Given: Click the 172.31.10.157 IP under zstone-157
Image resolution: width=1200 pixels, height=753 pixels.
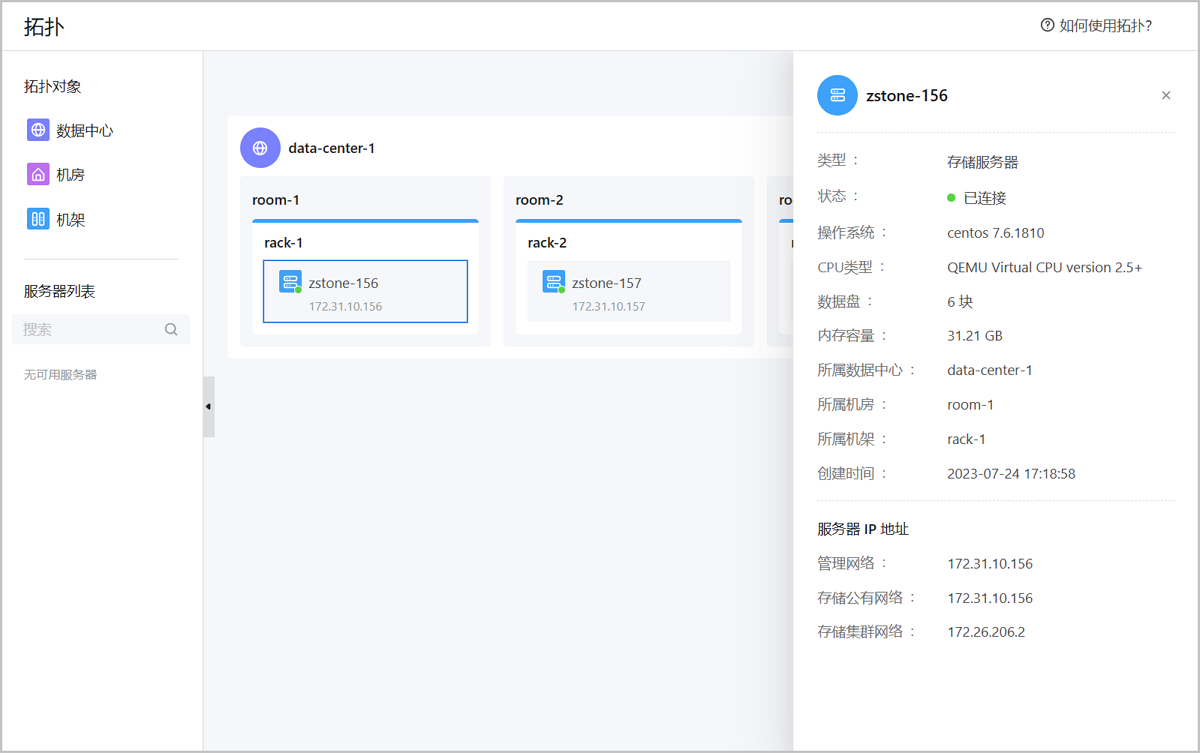Looking at the screenshot, I should point(609,306).
